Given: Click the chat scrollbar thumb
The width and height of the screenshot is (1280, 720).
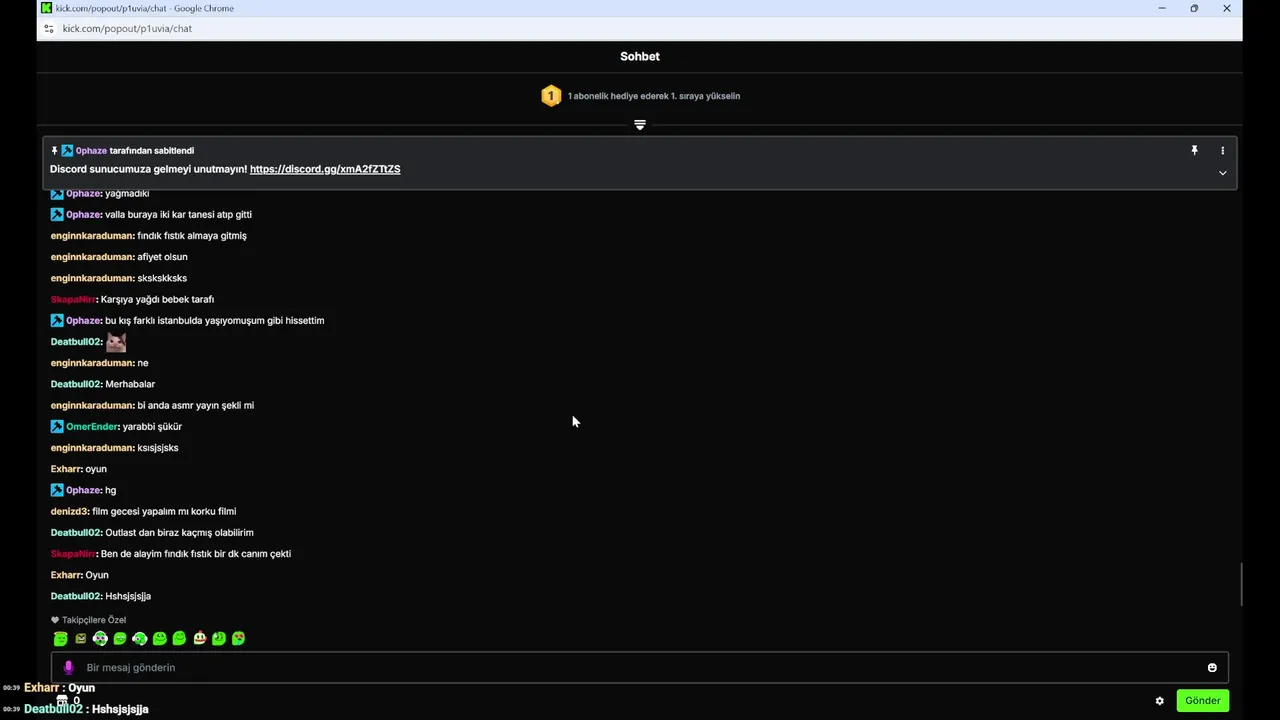Looking at the screenshot, I should [x=1241, y=585].
